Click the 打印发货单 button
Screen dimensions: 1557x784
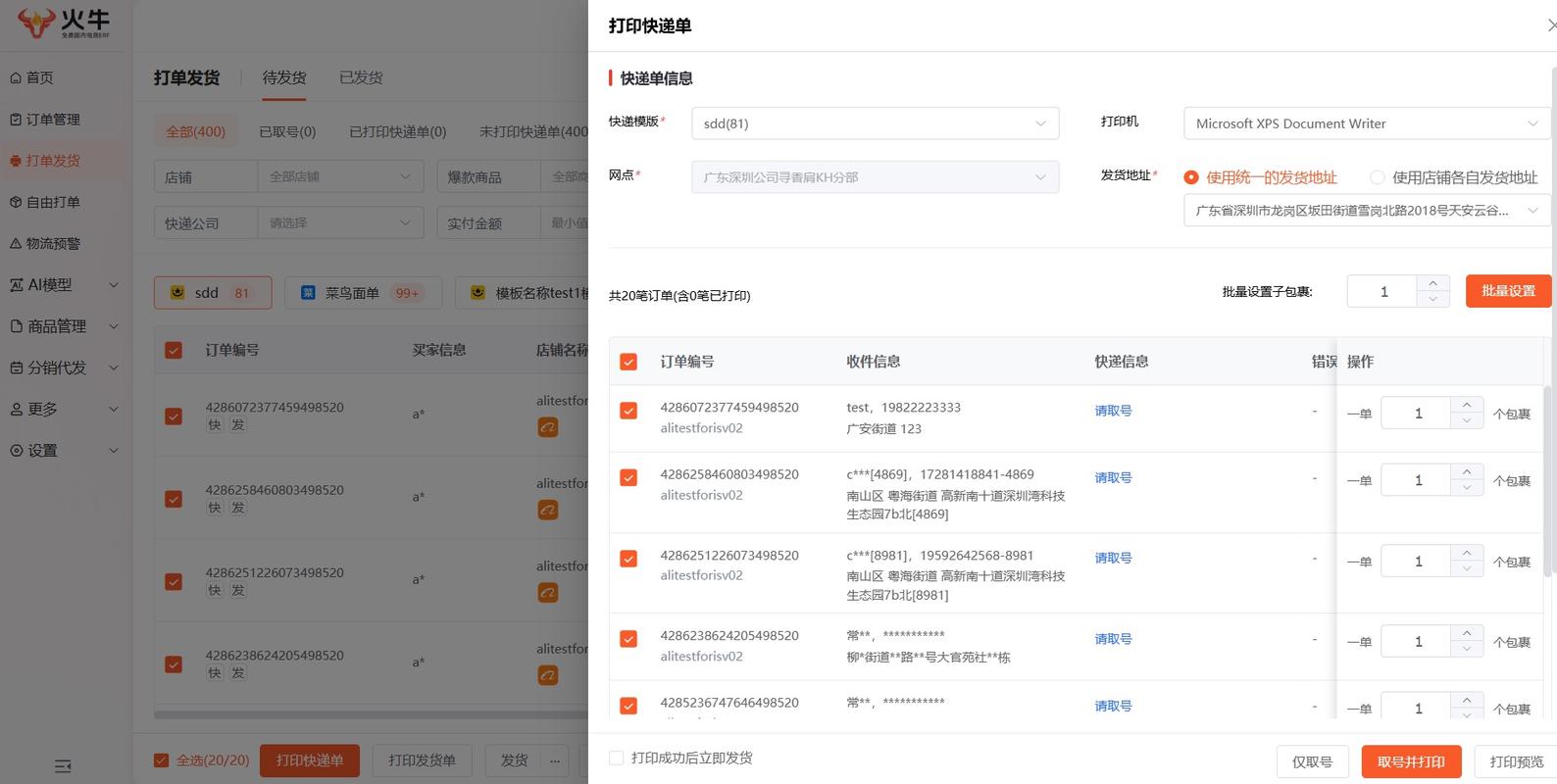coord(422,760)
